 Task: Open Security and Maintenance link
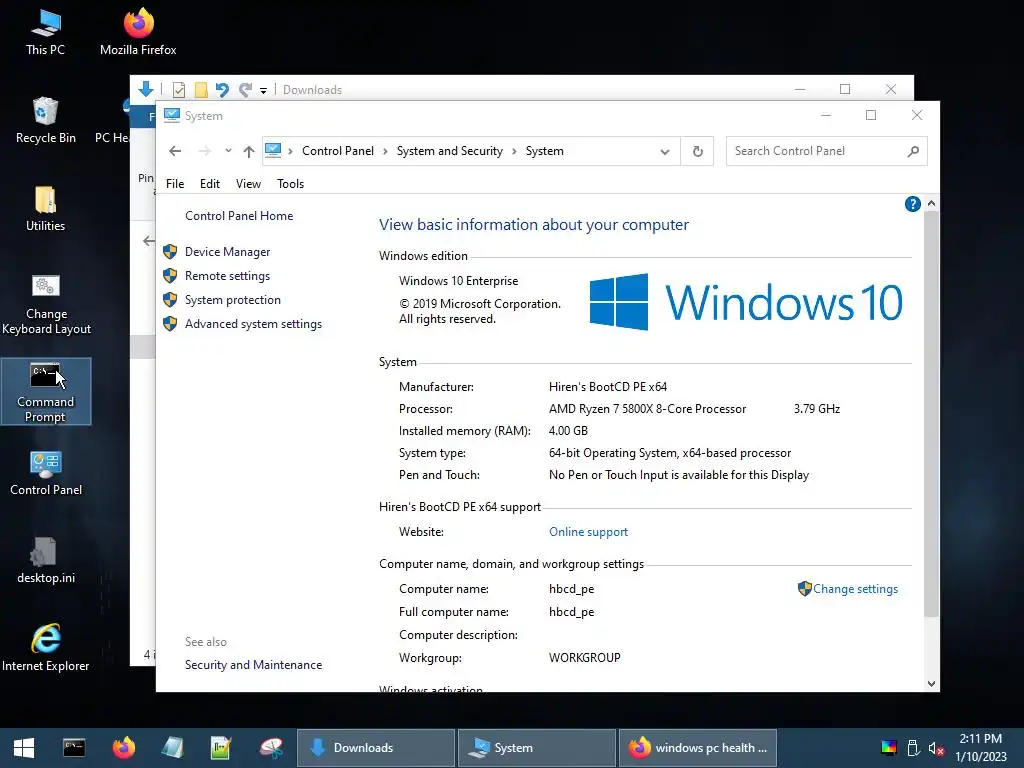tap(253, 665)
